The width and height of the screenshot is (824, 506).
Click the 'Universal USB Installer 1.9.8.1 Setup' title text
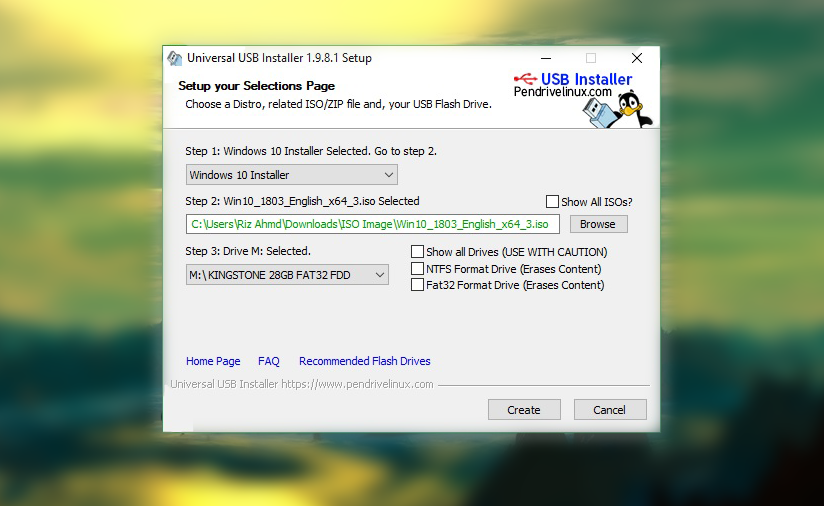tap(279, 58)
